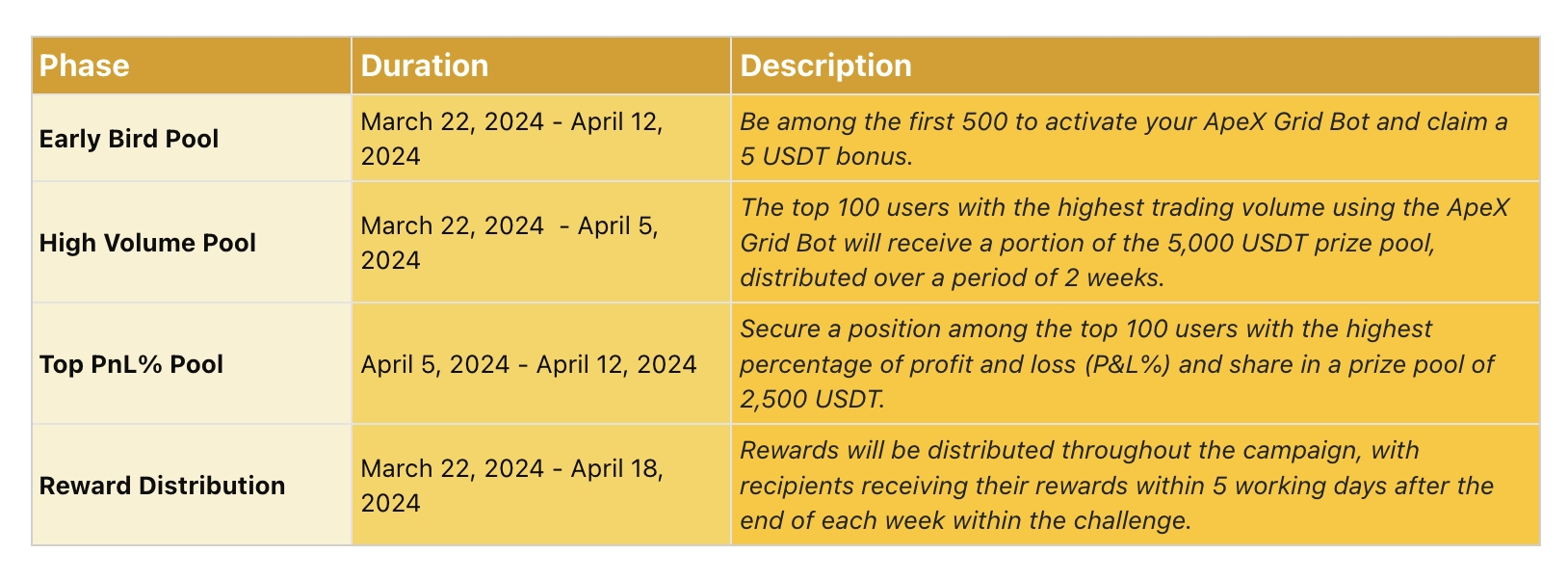Select the Reward Distribution cell
Viewport: 1568px width, 580px height.
(192, 485)
